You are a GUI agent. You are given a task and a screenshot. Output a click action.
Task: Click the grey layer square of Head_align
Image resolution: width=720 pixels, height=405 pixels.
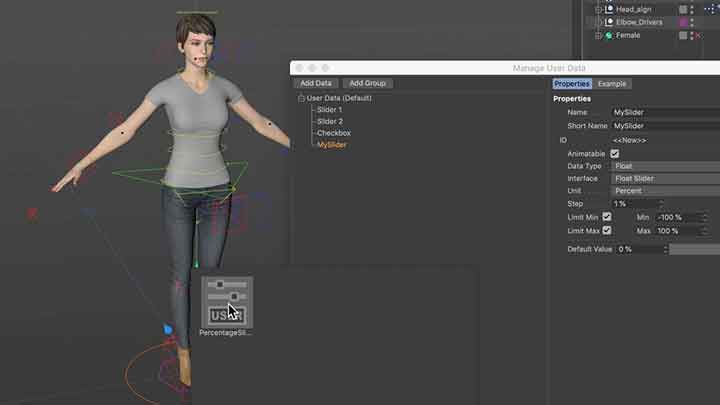coord(683,9)
